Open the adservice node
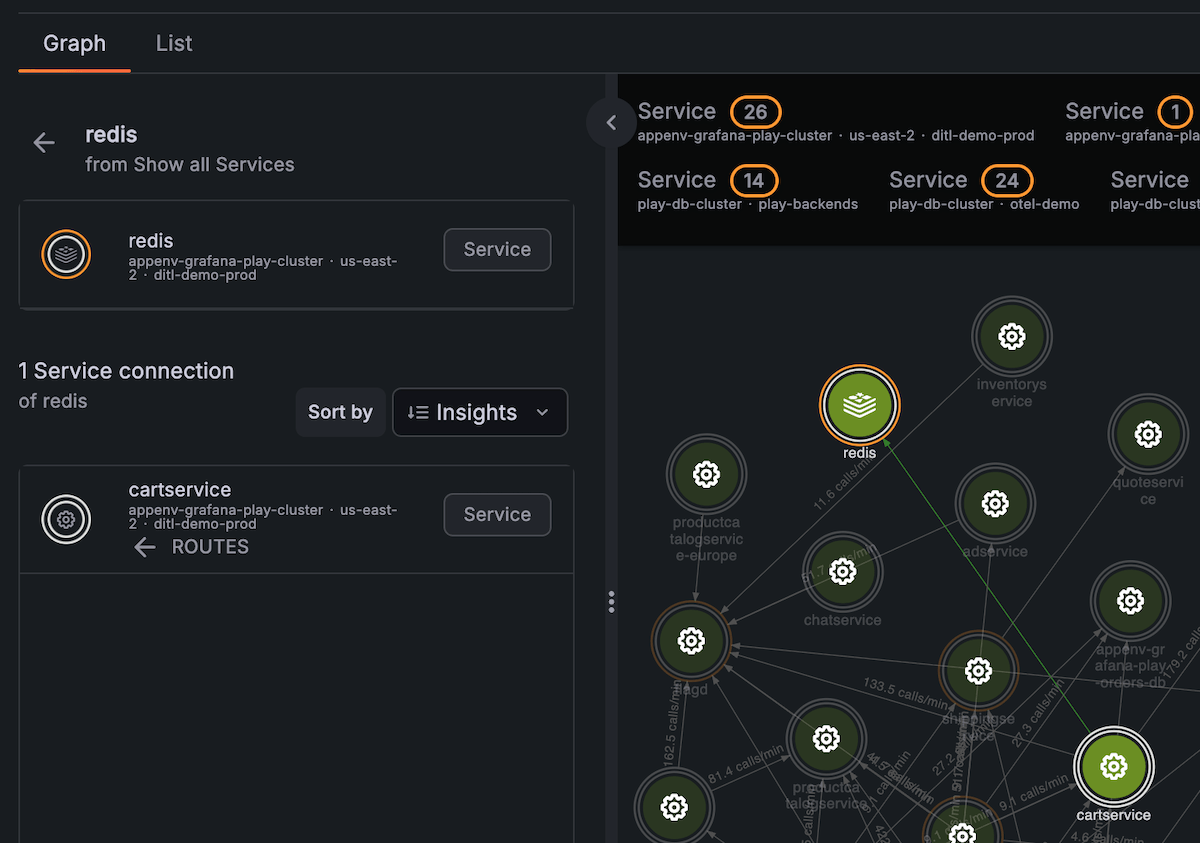Screen dimensions: 1200x843 click(995, 505)
